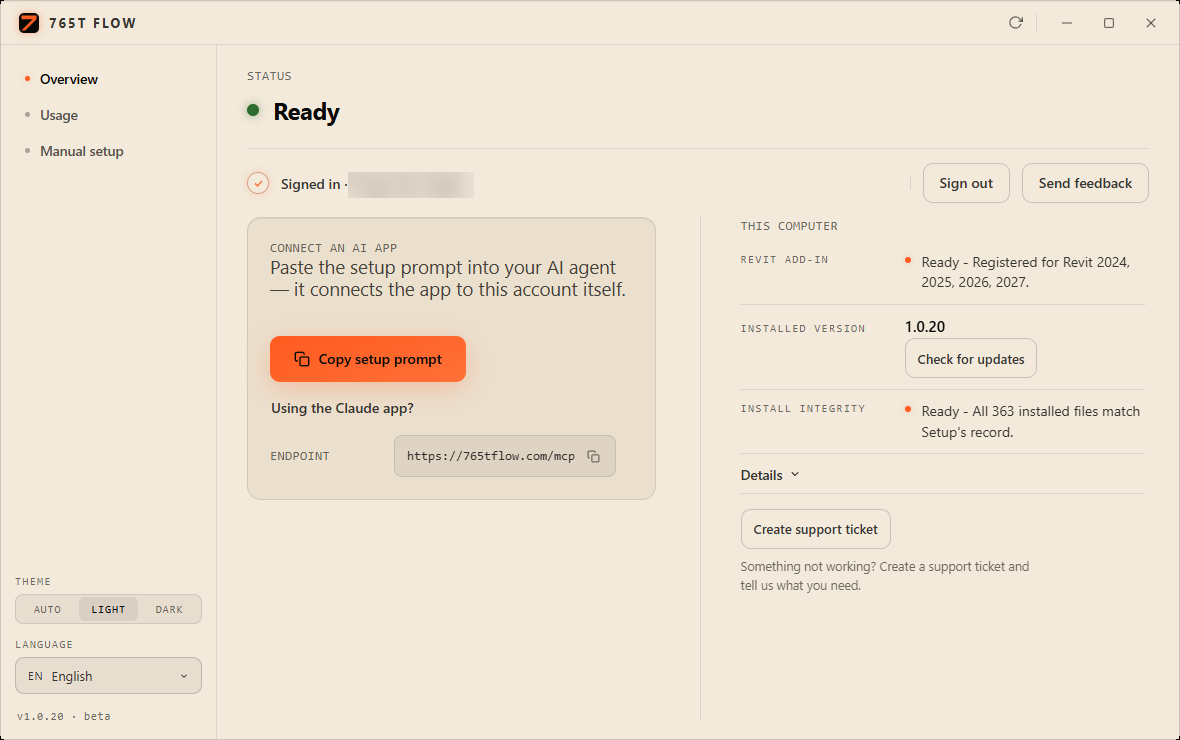This screenshot has height=740, width=1180.
Task: Open the Usage page
Action: [x=59, y=115]
